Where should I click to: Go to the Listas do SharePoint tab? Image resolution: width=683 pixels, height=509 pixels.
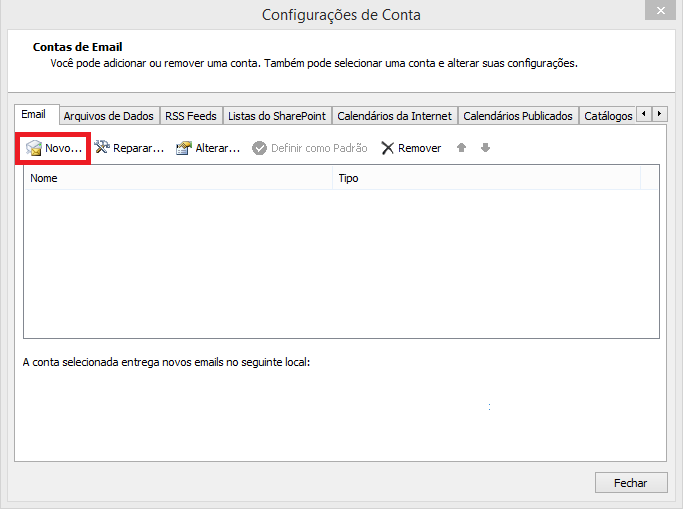coord(276,116)
